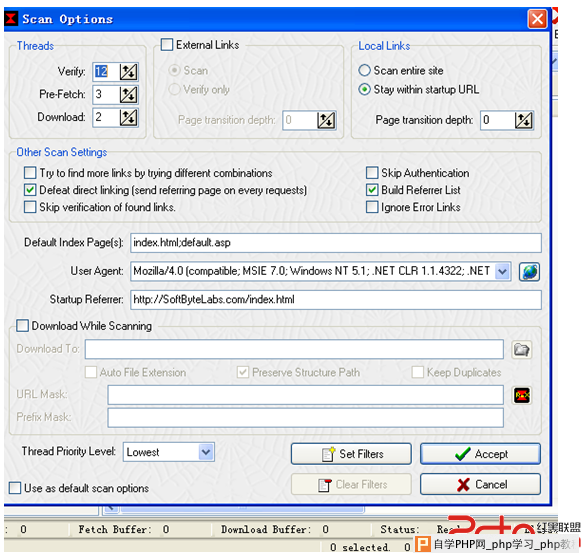Click the Accept button
The image size is (584, 558).
point(480,454)
